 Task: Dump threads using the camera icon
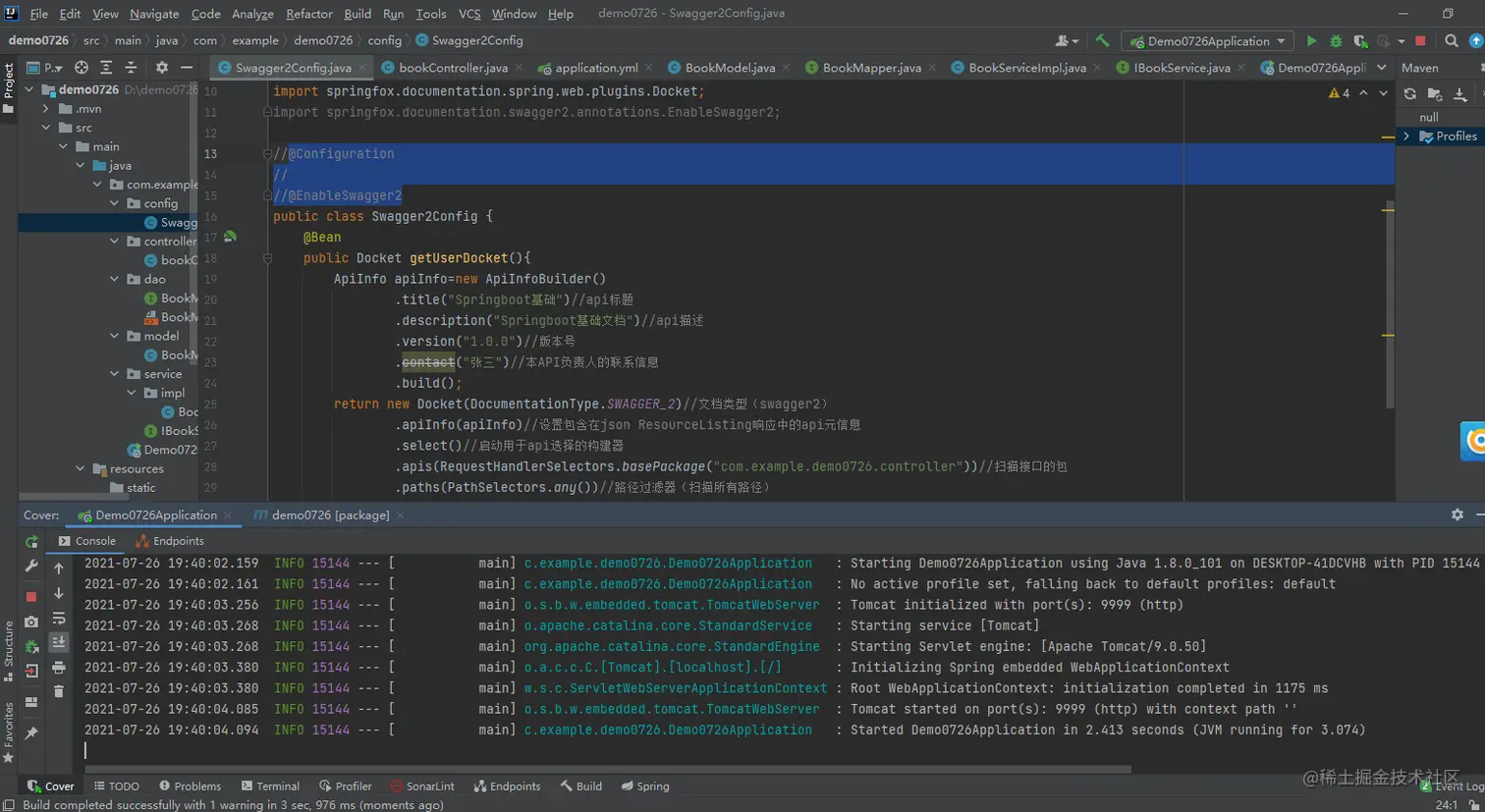[x=31, y=622]
